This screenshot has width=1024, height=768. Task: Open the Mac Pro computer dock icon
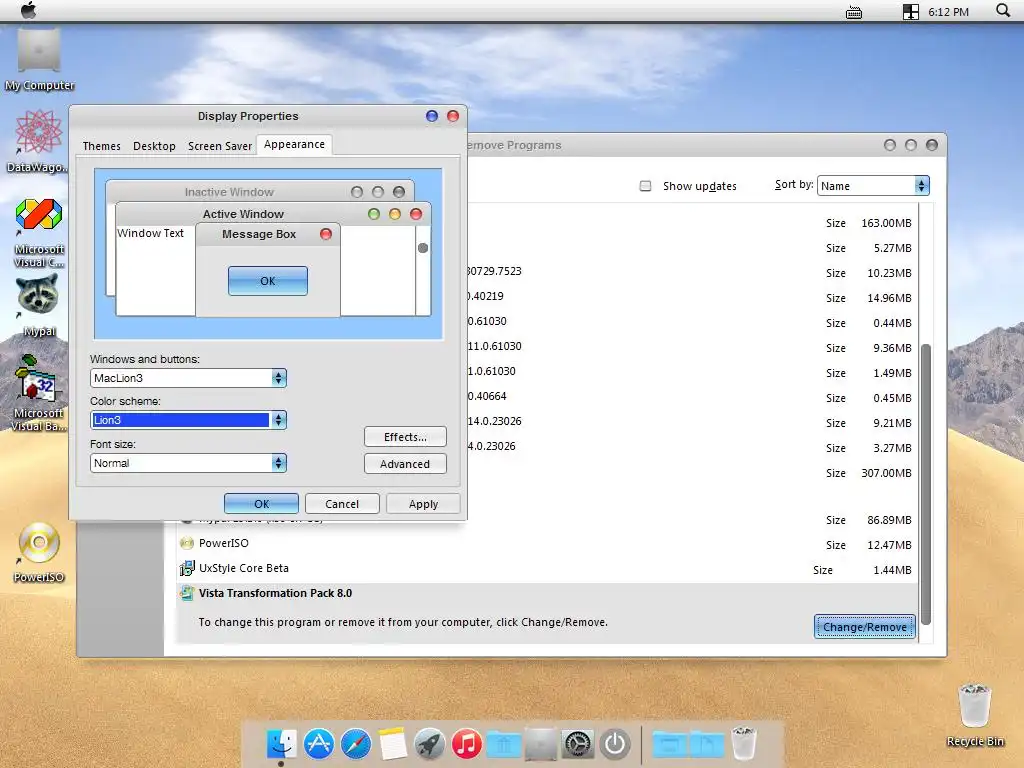click(541, 744)
